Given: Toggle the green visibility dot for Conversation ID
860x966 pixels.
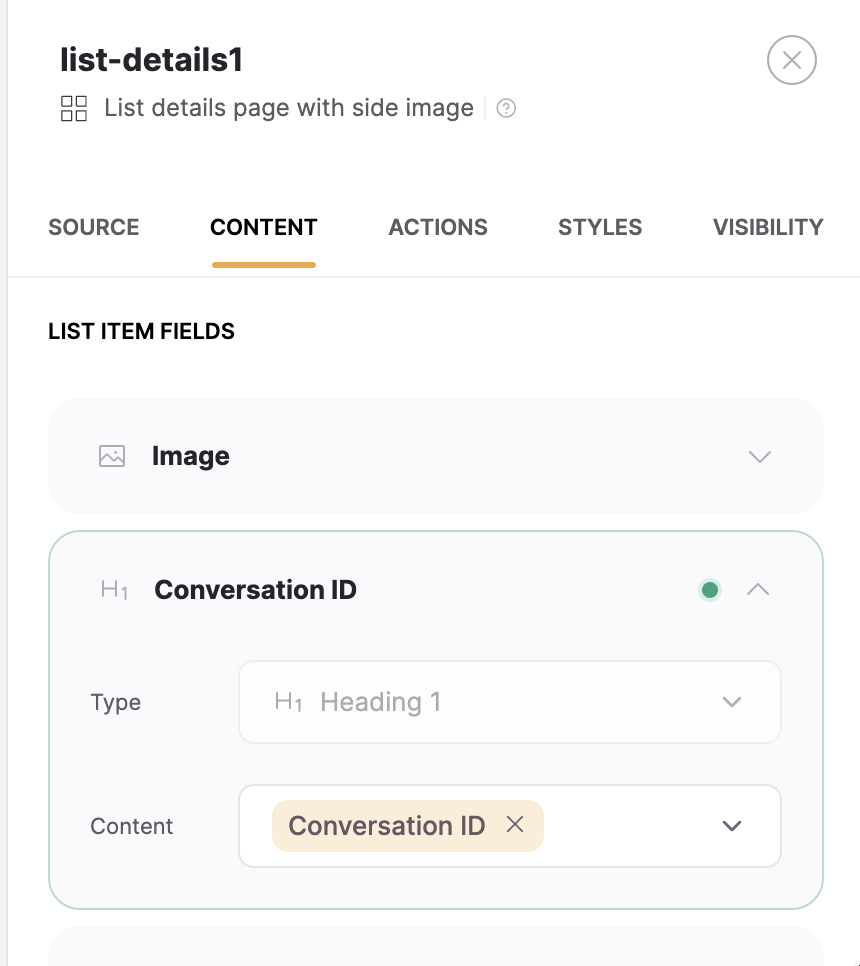Looking at the screenshot, I should pos(710,590).
